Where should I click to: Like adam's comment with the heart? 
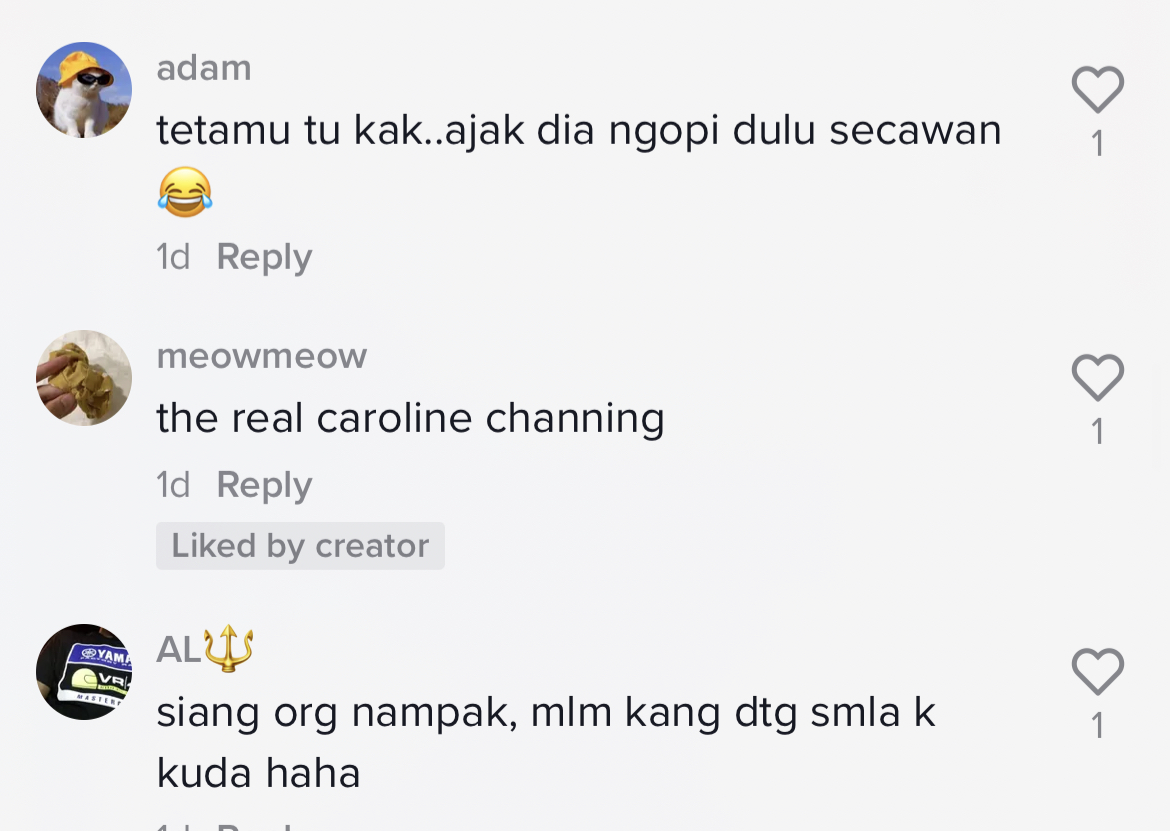(x=1097, y=90)
